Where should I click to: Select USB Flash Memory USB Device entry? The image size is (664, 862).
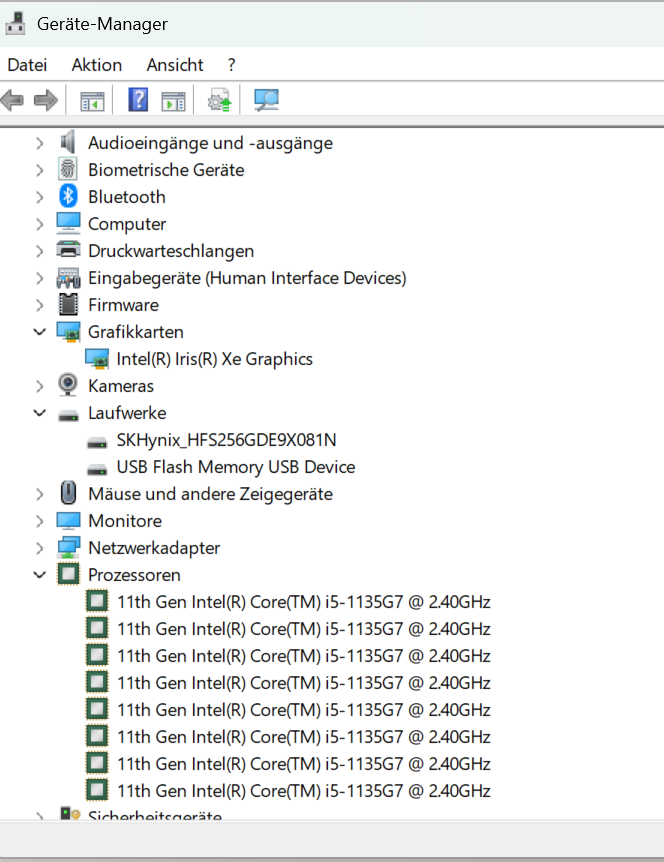236,467
